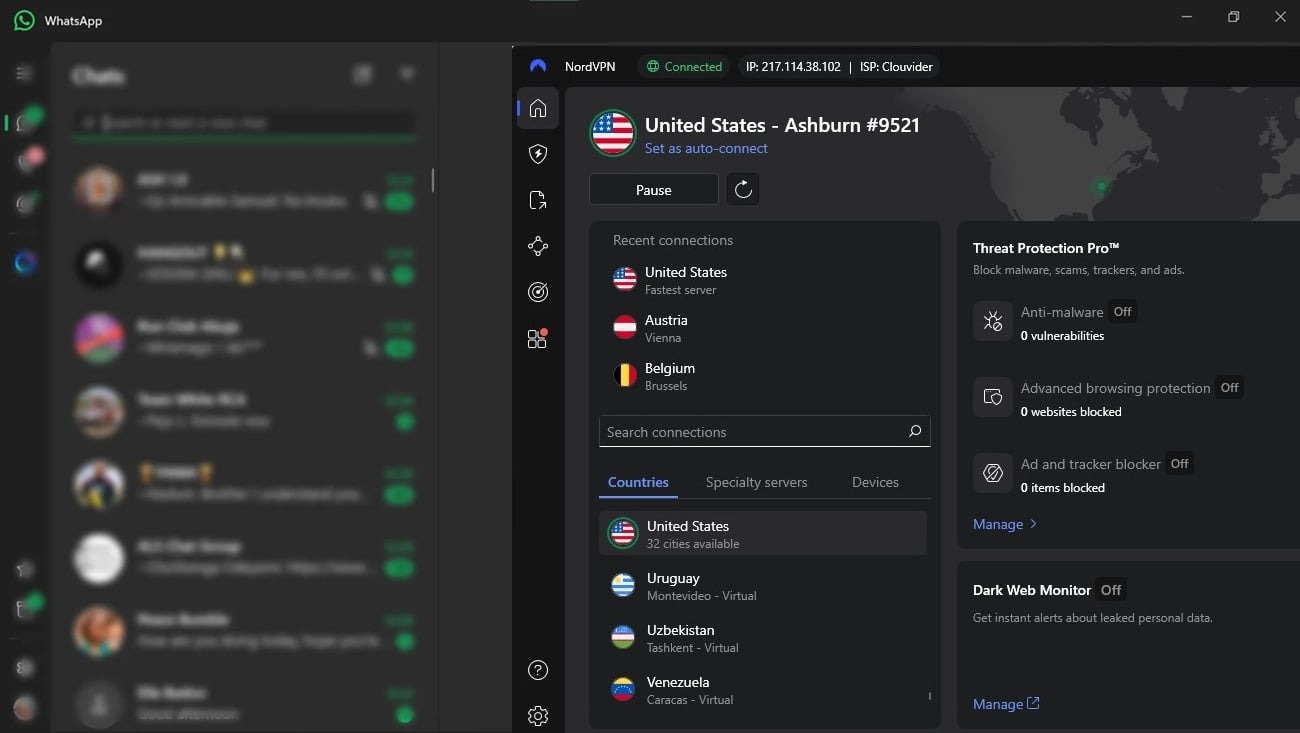Set Ashburn #9521 as auto-connect
This screenshot has height=733, width=1300.
706,148
